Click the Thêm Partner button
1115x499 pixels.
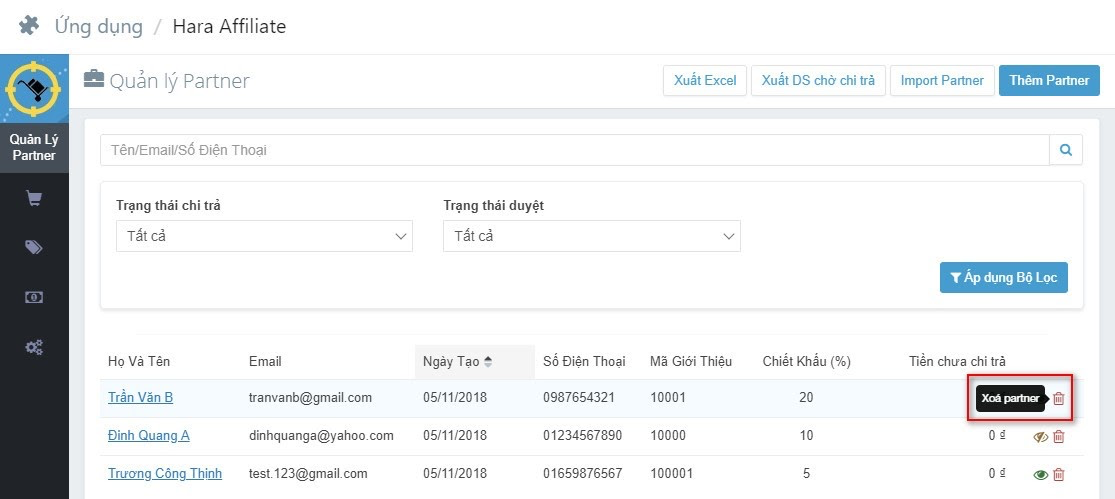click(1049, 81)
